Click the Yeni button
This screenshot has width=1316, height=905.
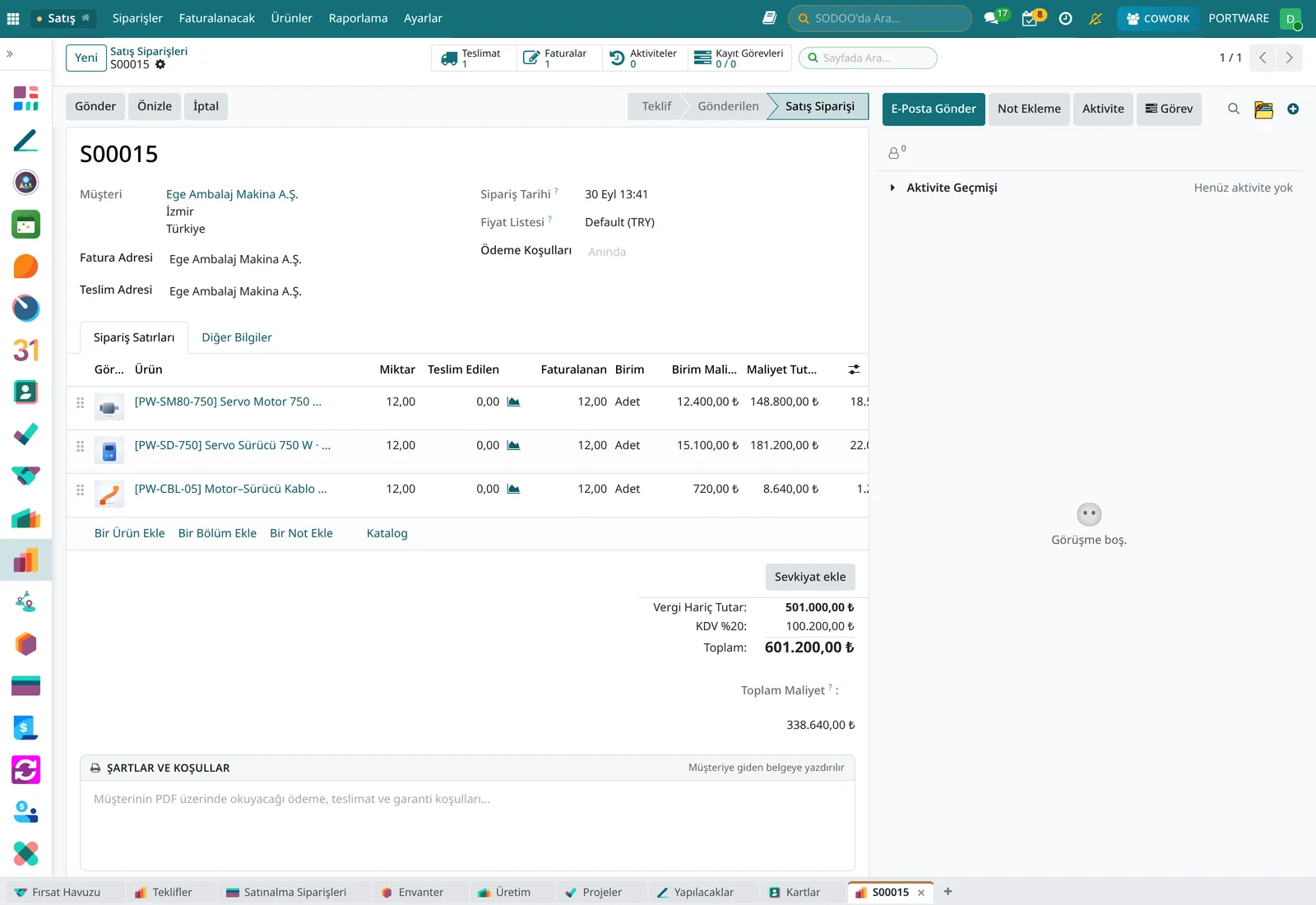(x=86, y=58)
